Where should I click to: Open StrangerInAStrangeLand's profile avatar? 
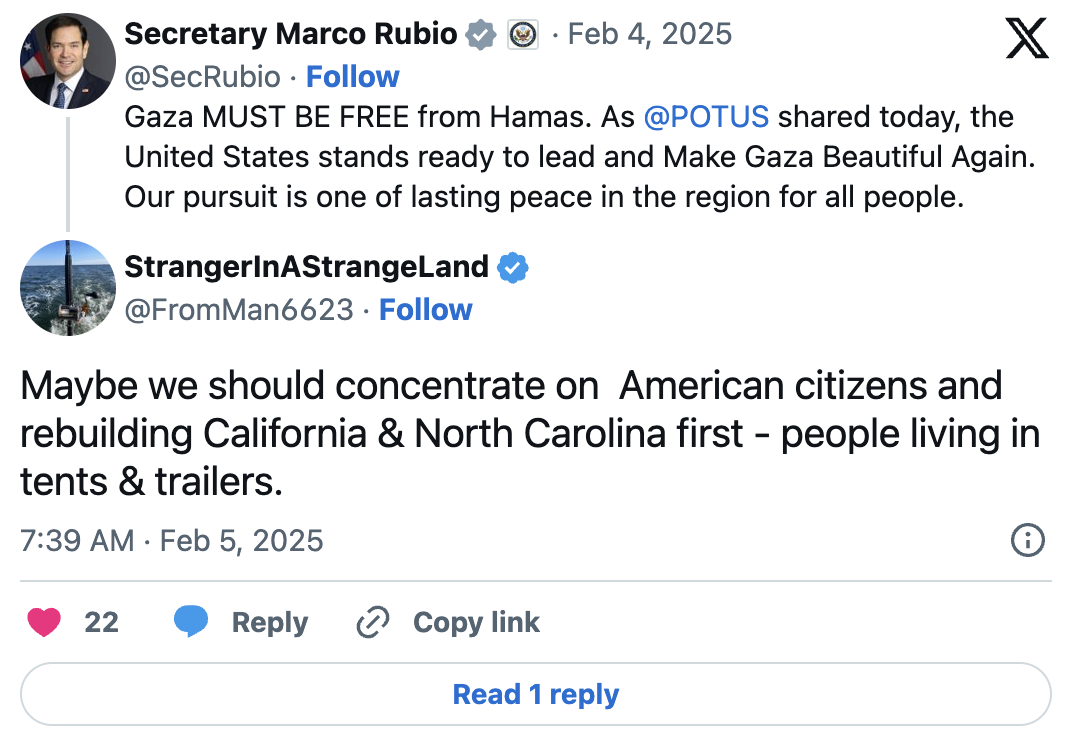coord(68,288)
